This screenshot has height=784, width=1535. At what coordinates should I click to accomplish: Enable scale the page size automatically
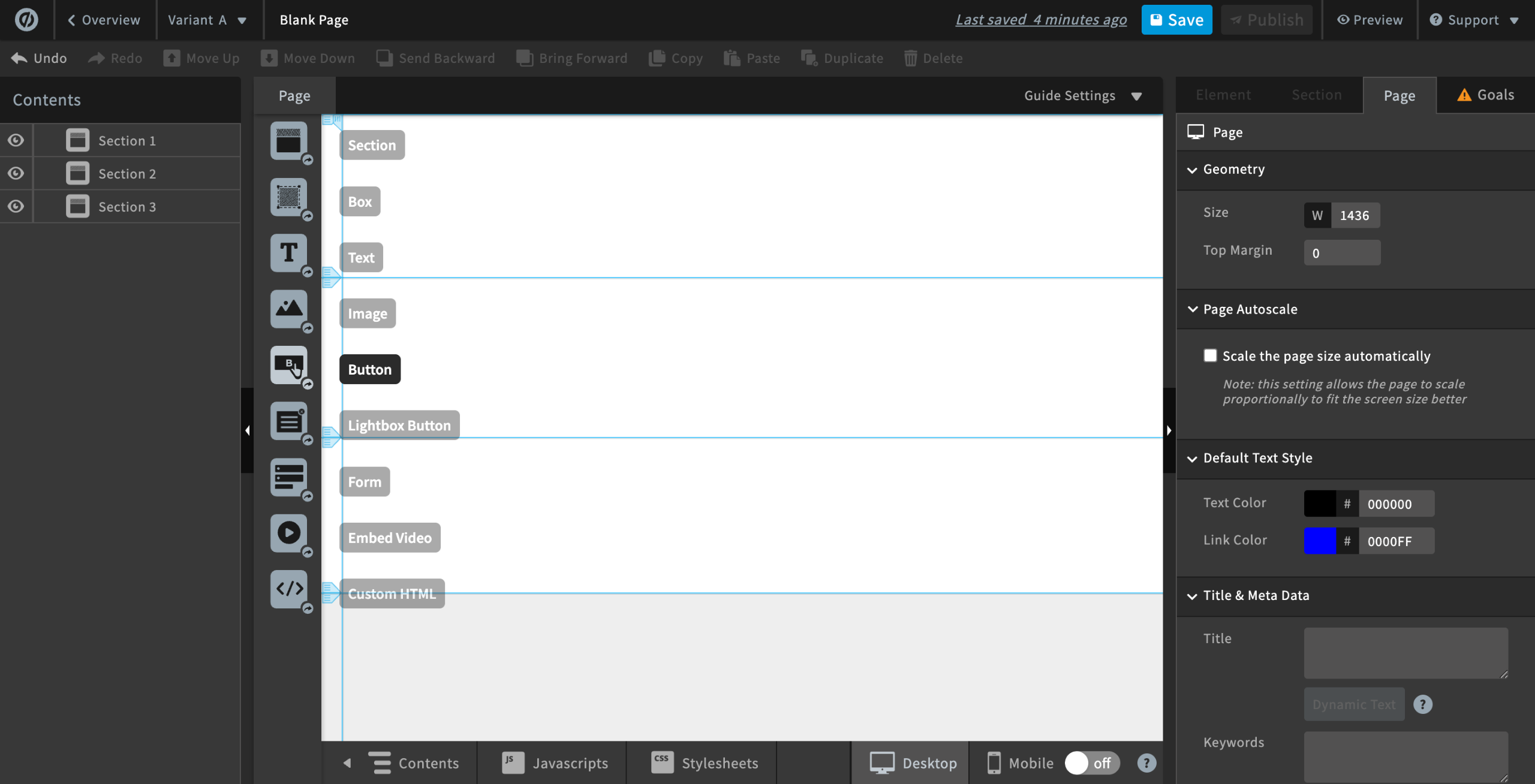coord(1210,355)
